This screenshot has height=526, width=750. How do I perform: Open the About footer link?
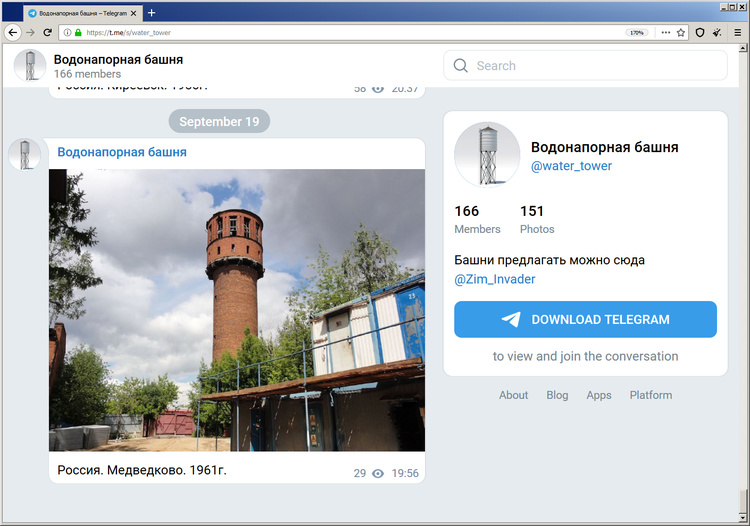[513, 395]
